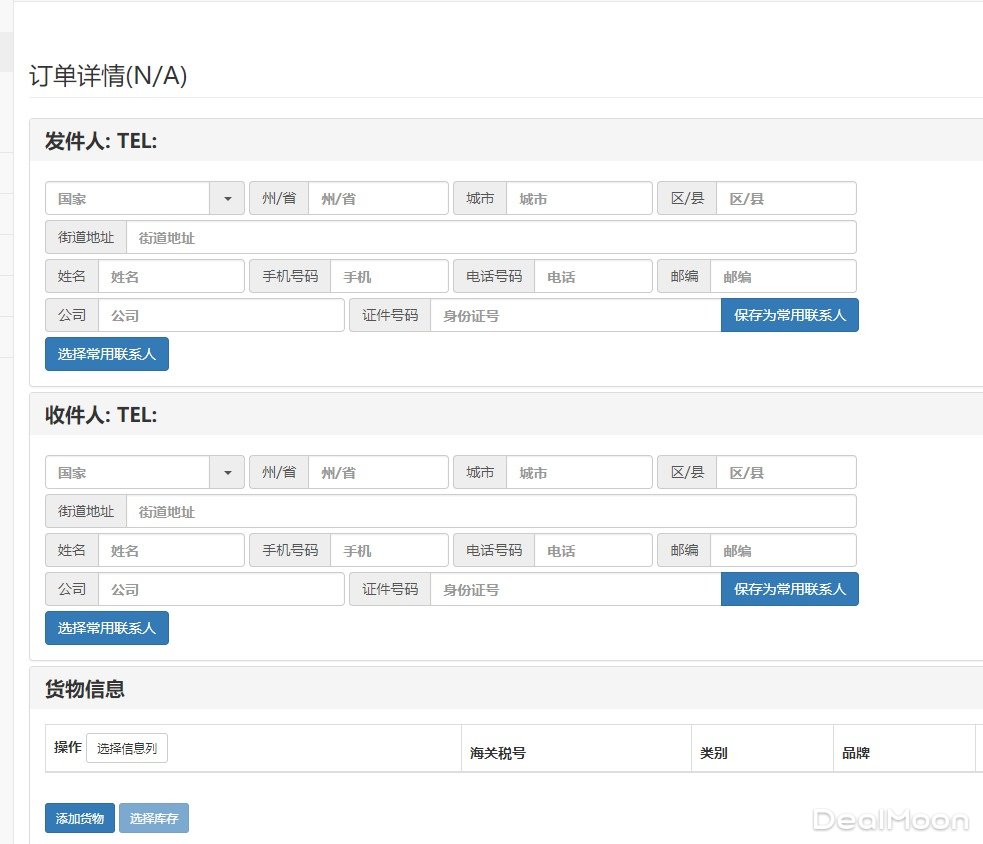Click sender's 保存为常用联系人 button
This screenshot has height=844, width=983.
click(789, 315)
